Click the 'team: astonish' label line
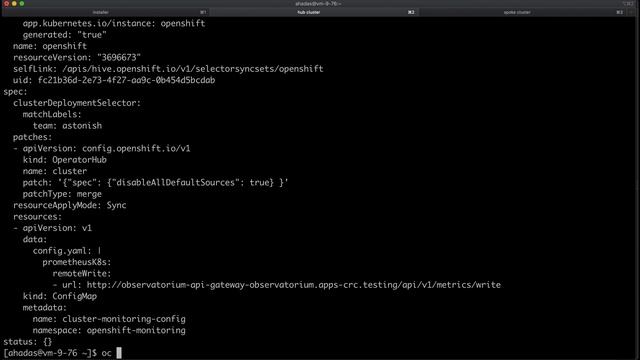The height and width of the screenshot is (360, 640). point(67,126)
